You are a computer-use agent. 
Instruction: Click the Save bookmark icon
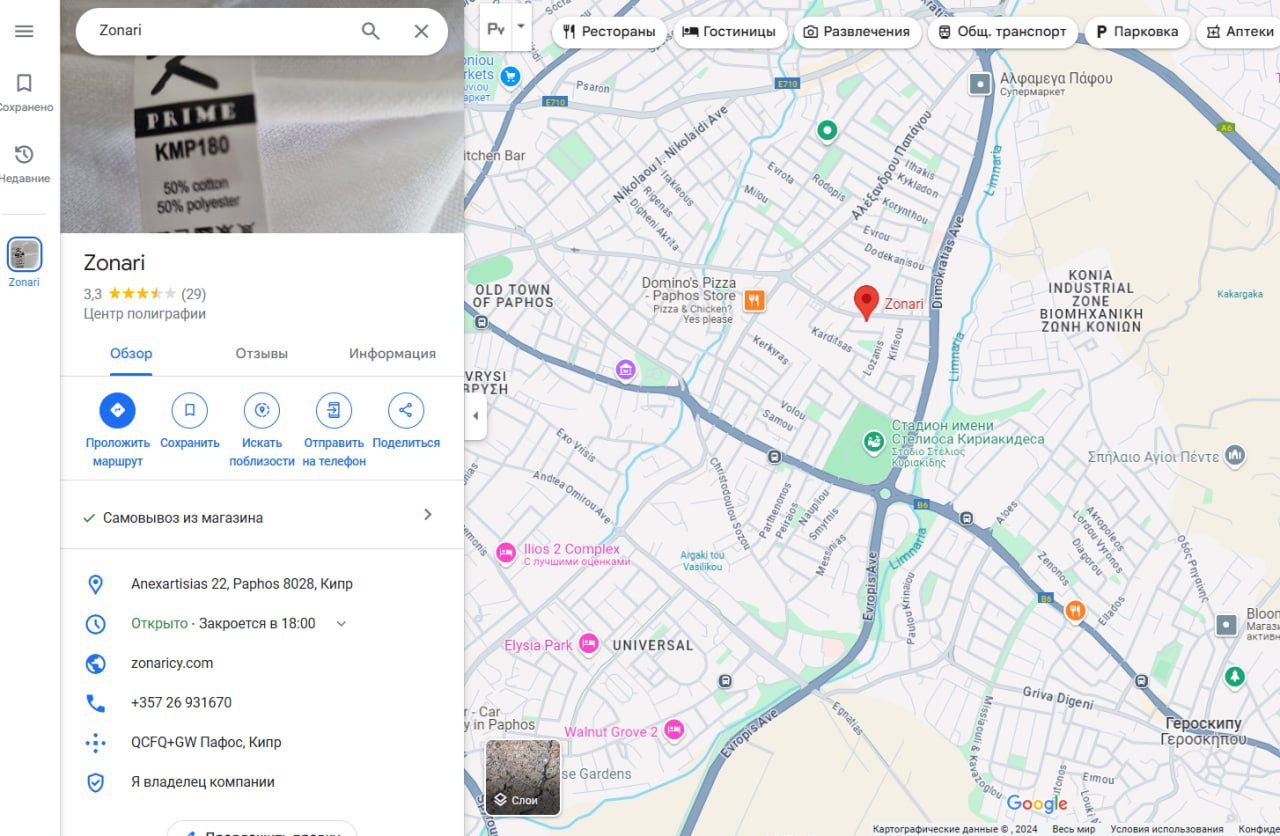[x=189, y=410]
